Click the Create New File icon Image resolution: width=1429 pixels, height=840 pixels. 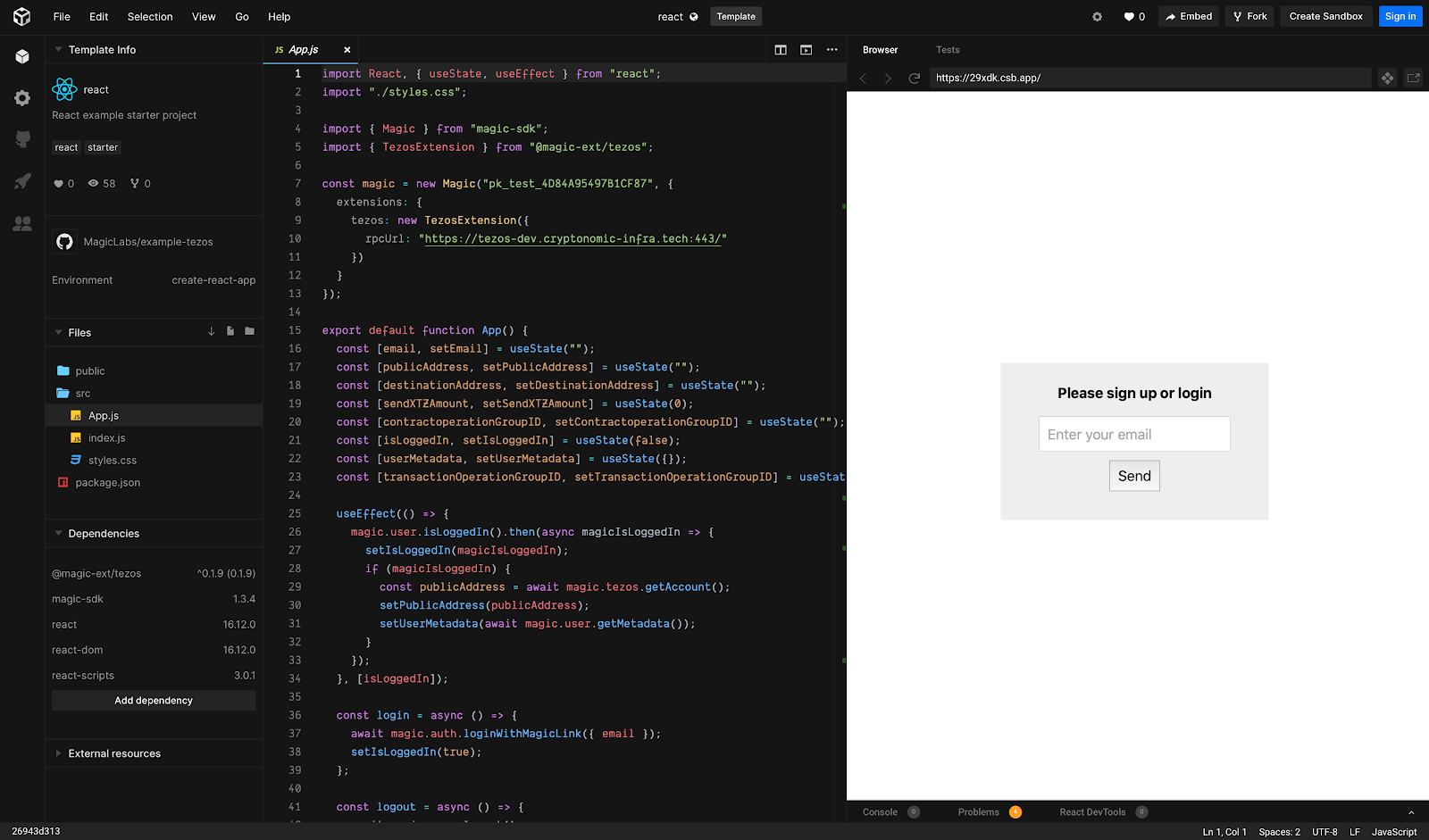pyautogui.click(x=230, y=330)
